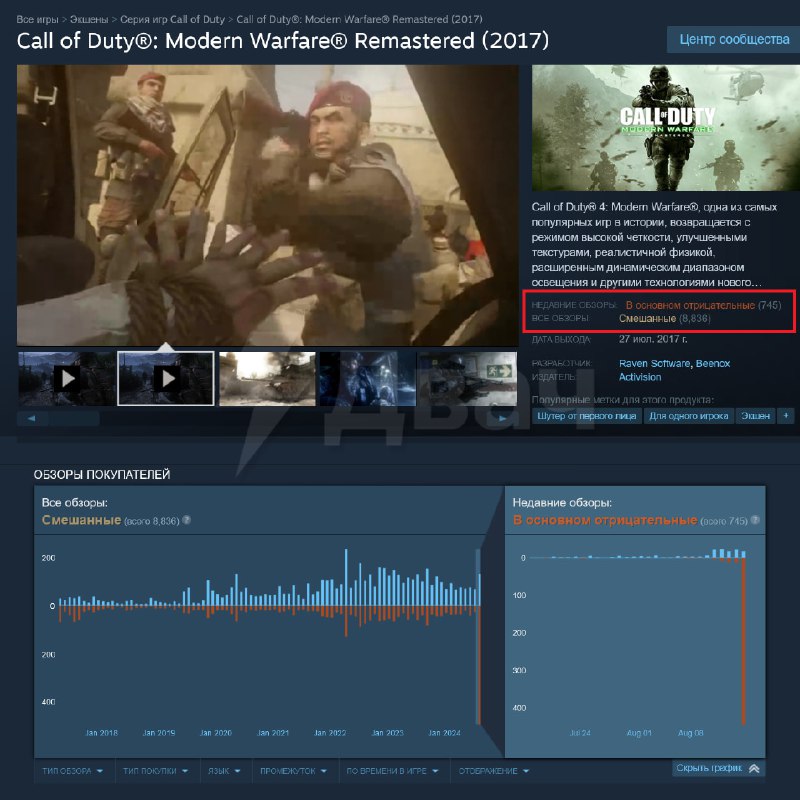Open the help icon next to recent reviews total
Image resolution: width=800 pixels, height=800 pixels.
[754, 521]
